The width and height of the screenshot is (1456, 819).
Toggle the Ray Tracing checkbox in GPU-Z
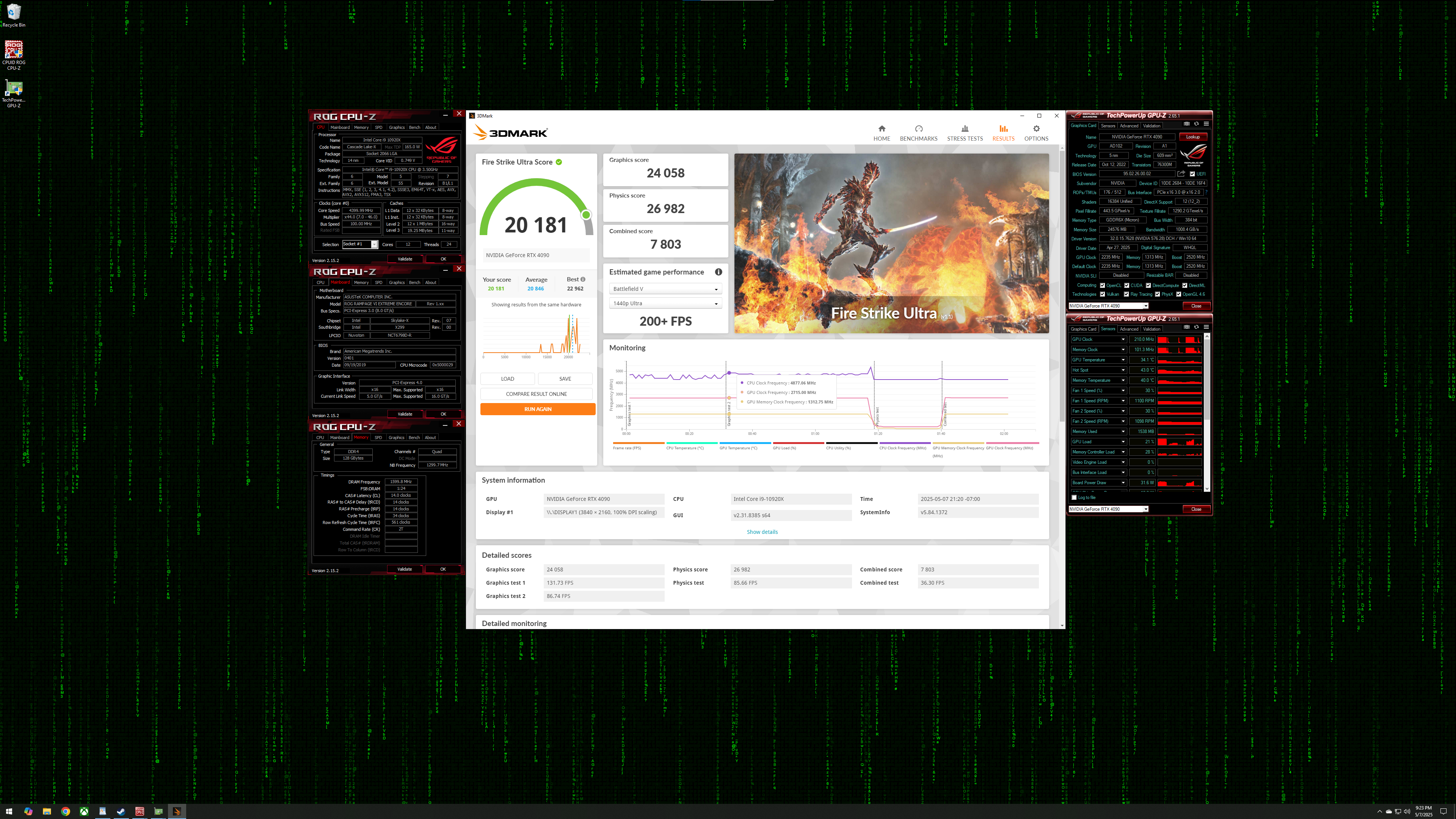[1126, 294]
